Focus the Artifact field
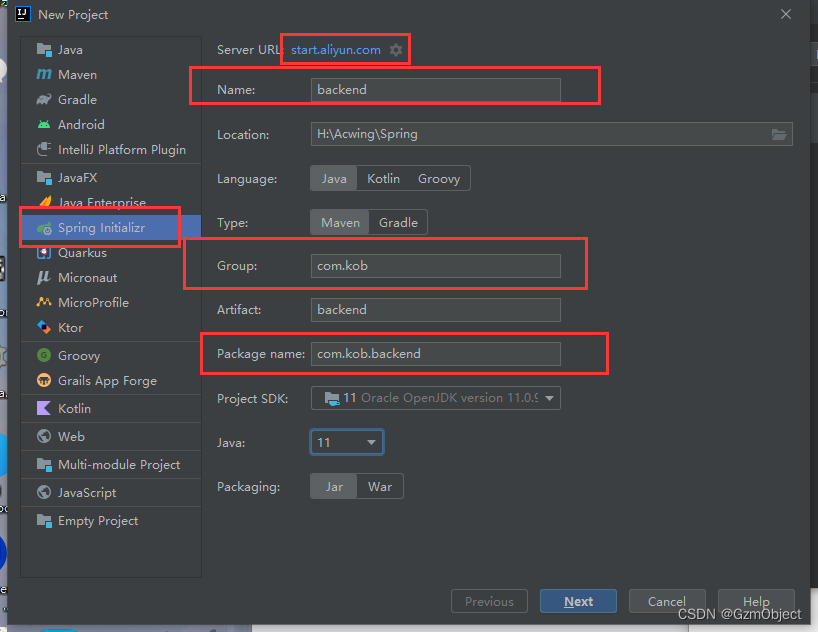 pyautogui.click(x=436, y=310)
